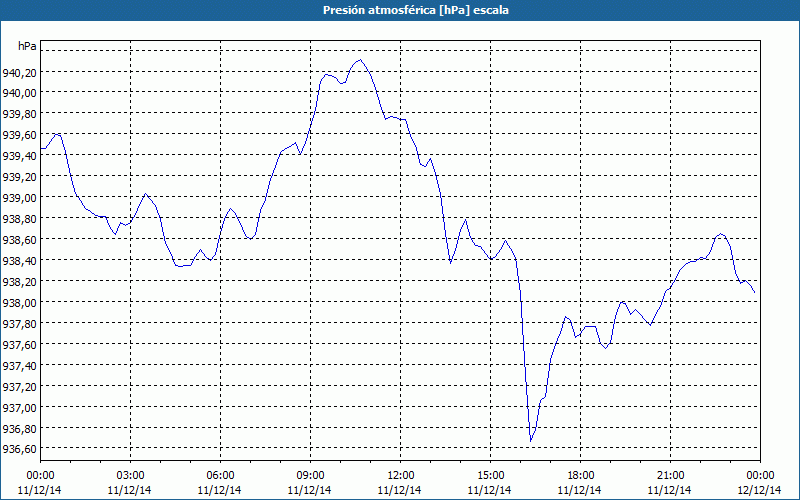Screen dimensions: 800x500
Task: Select the 11/12/14 date under 06:00
Action: pyautogui.click(x=220, y=490)
